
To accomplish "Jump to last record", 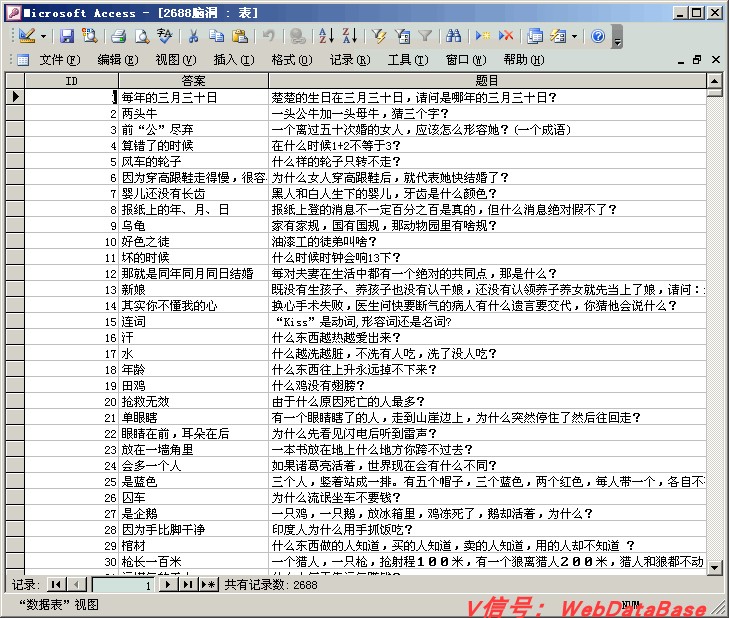I will [x=188, y=585].
